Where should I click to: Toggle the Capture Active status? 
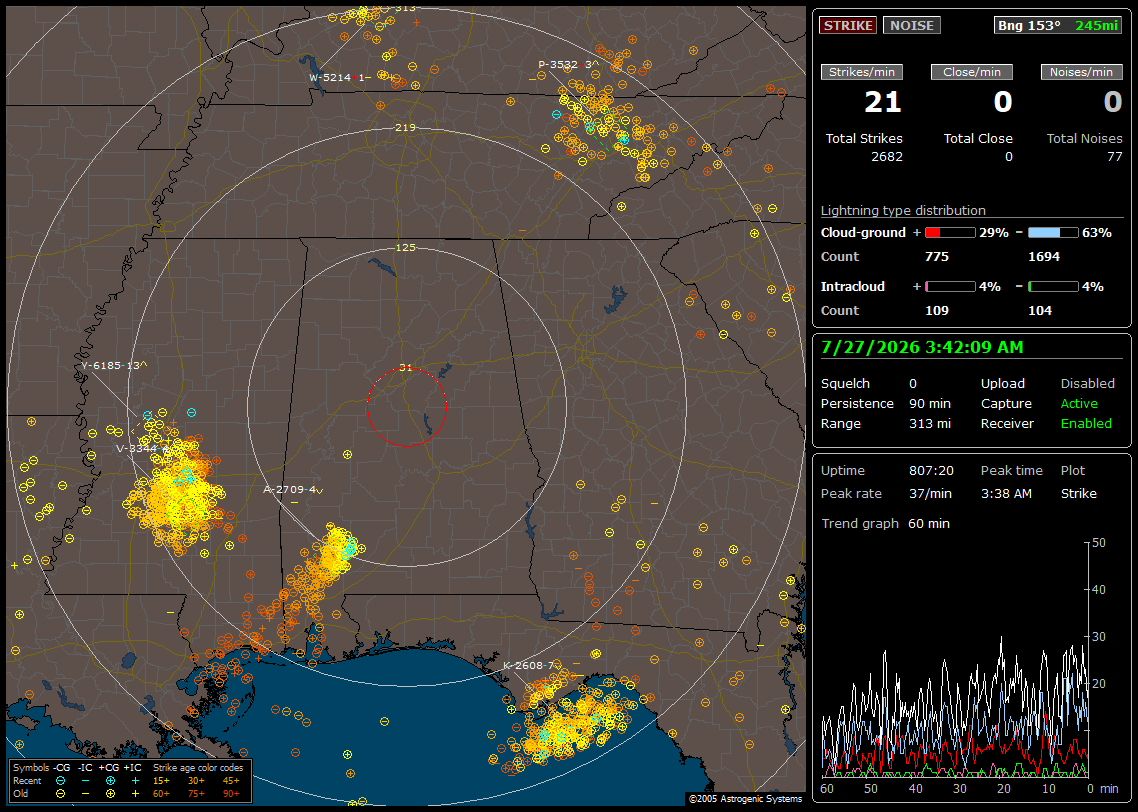(x=1078, y=403)
